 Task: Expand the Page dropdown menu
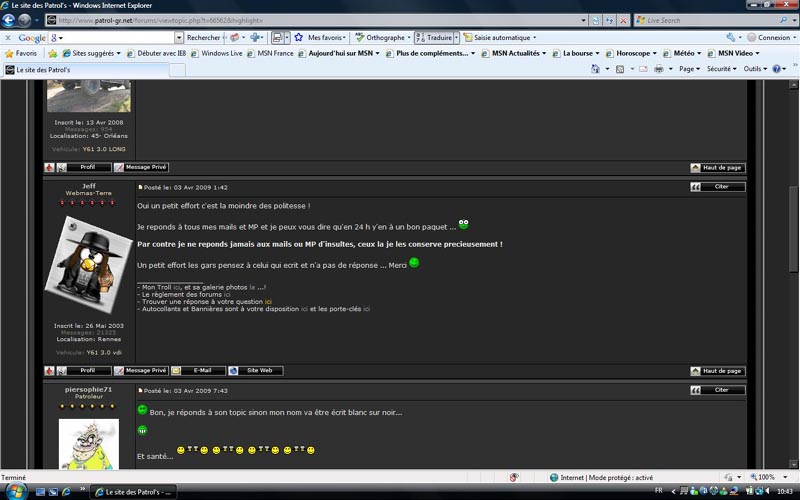click(689, 69)
